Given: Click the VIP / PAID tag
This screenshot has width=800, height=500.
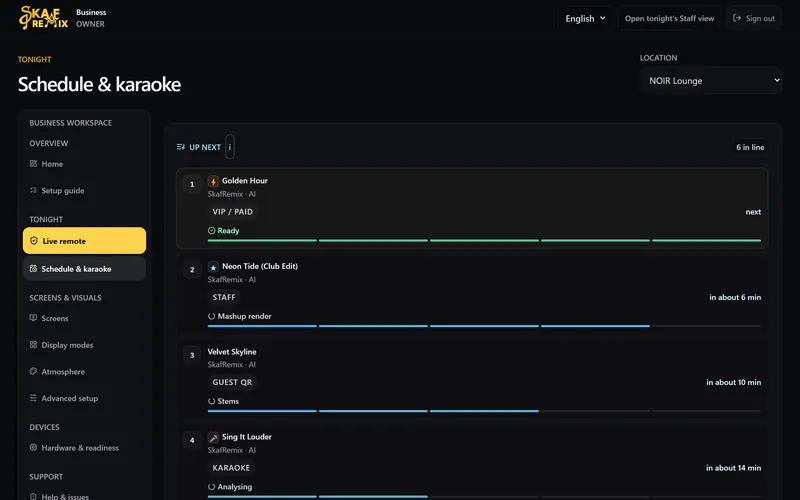Looking at the screenshot, I should pyautogui.click(x=233, y=212).
